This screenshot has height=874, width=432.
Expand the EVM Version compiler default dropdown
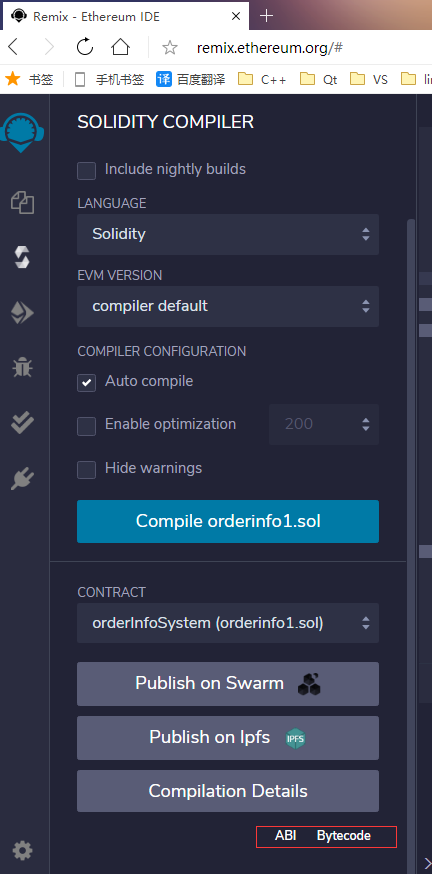228,306
